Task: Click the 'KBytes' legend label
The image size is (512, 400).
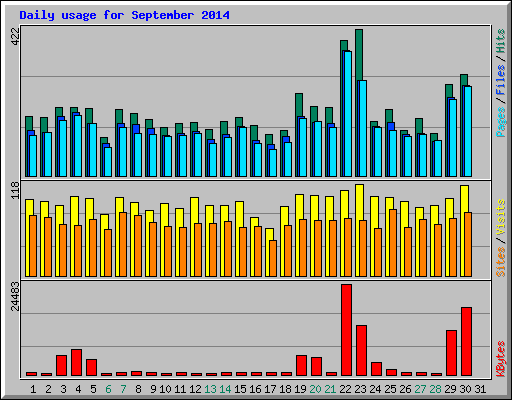Action: 500,359
